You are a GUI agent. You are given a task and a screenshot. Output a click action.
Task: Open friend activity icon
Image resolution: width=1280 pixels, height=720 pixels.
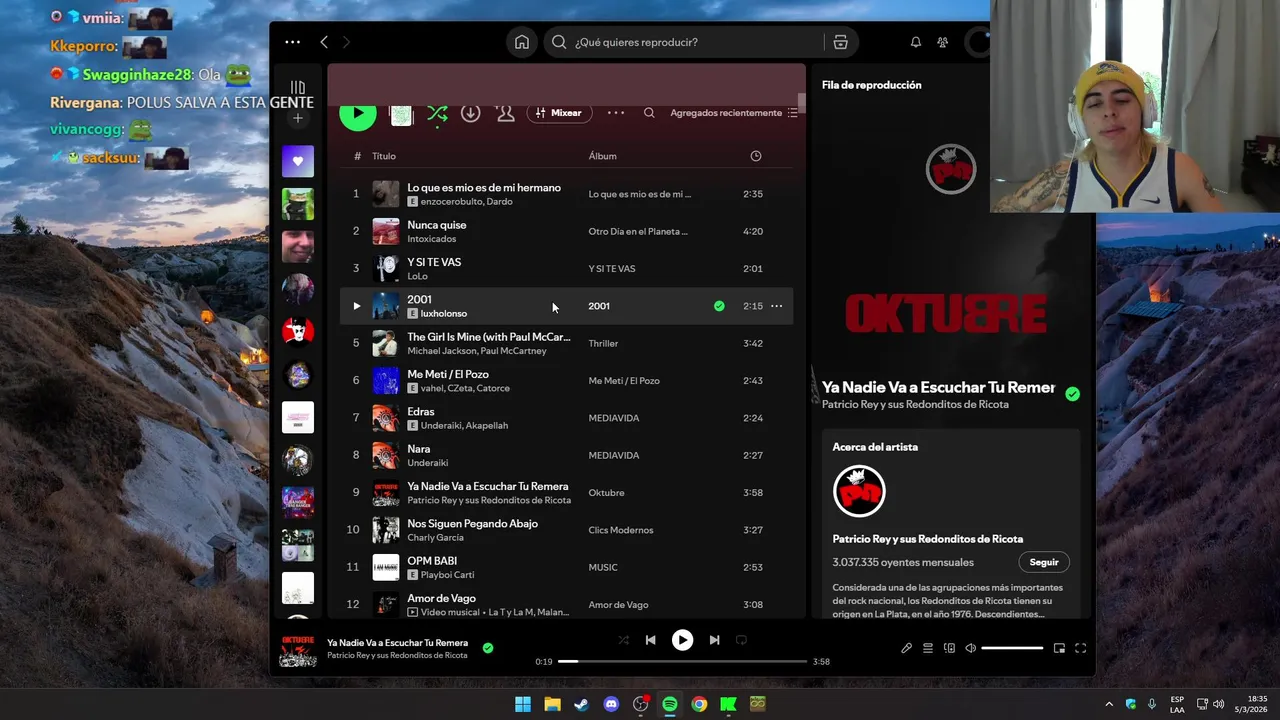point(942,42)
